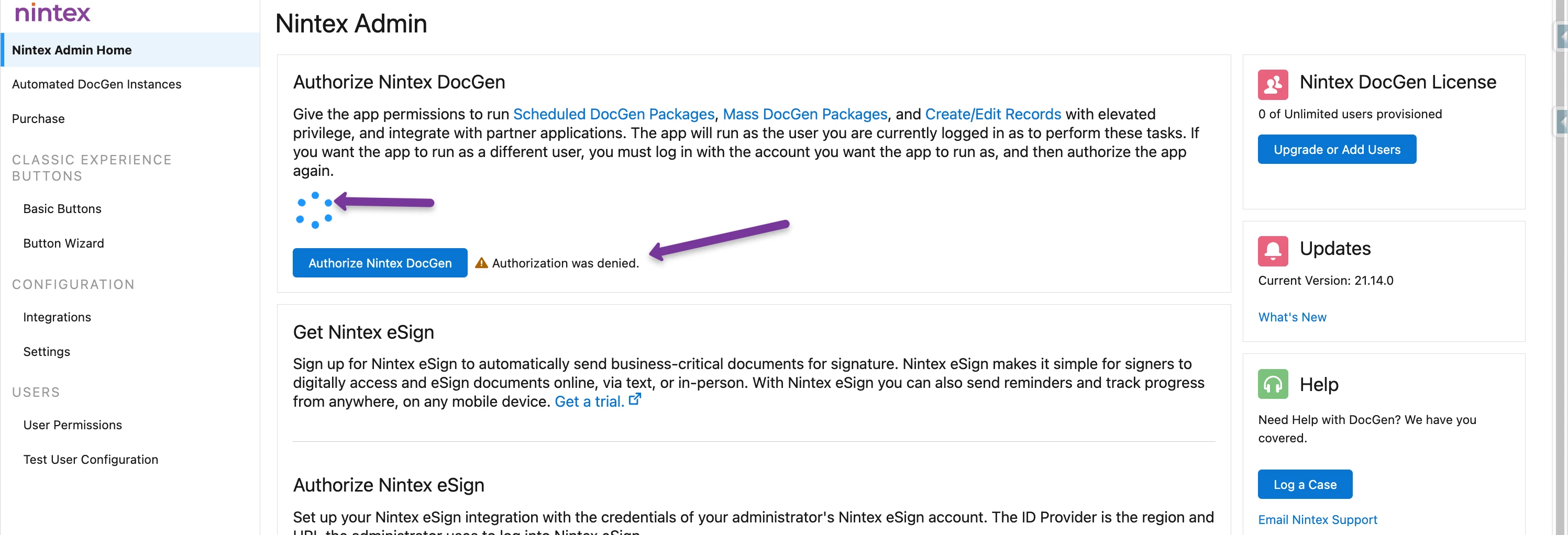Expand the top collapsed side panel handle

1563,37
